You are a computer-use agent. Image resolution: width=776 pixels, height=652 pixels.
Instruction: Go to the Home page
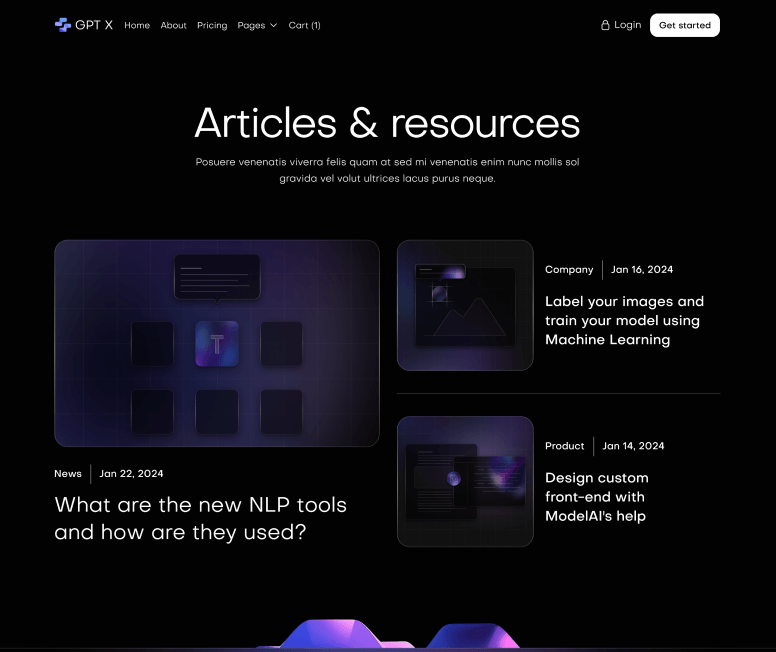click(137, 25)
